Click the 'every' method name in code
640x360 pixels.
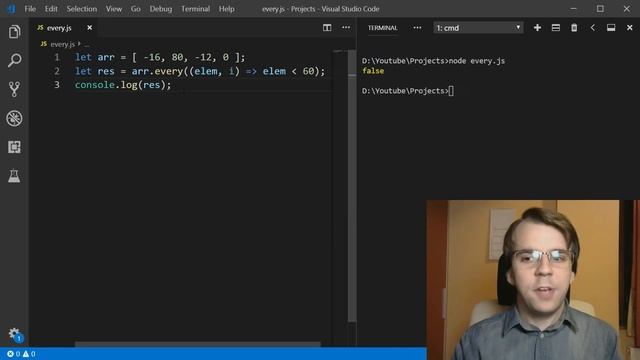click(168, 71)
